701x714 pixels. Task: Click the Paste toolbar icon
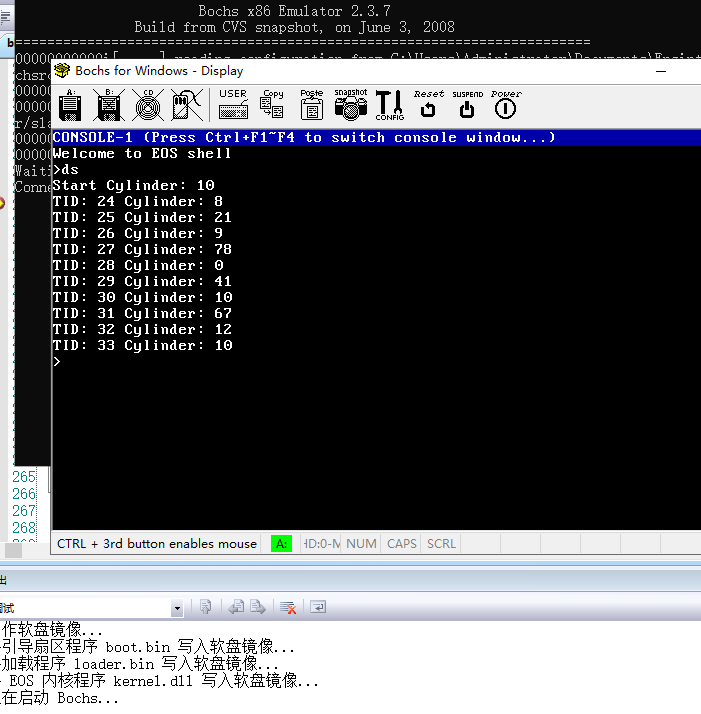[312, 105]
